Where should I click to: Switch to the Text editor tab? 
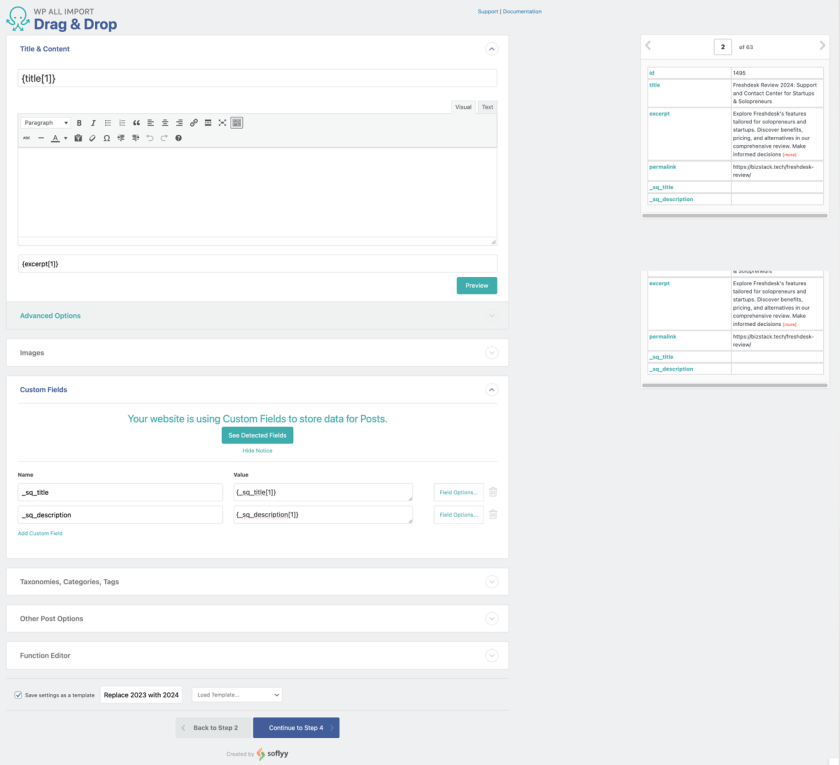(x=487, y=107)
